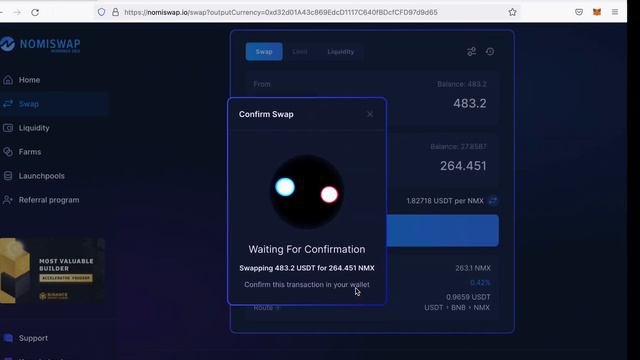Click the Referral program person icon
The image size is (640, 360).
[8, 200]
